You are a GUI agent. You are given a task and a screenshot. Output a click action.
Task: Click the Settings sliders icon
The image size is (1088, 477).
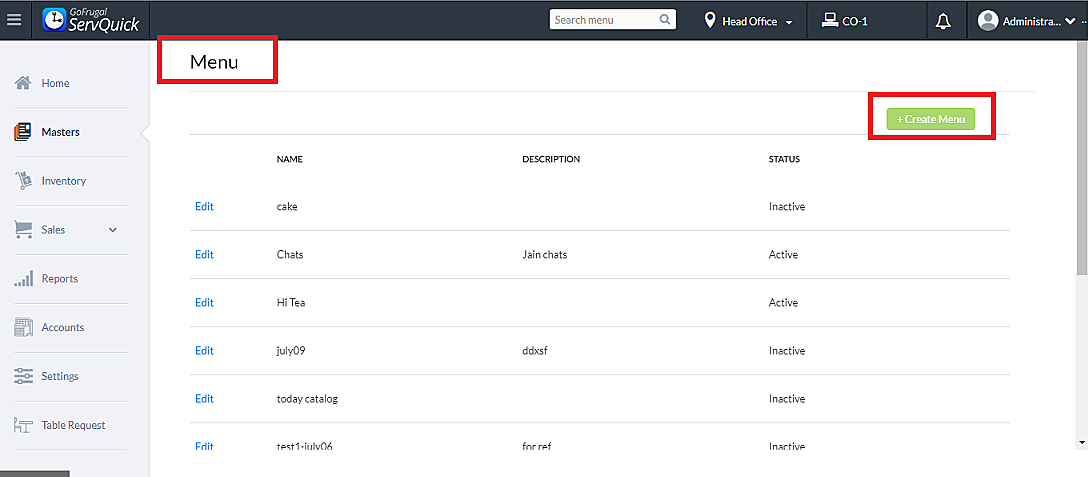(23, 376)
